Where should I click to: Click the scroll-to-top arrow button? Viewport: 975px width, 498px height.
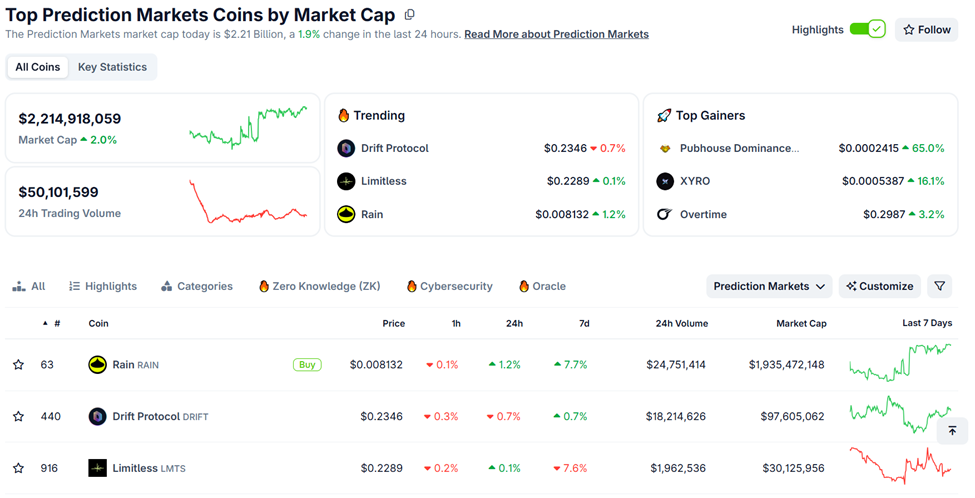tap(952, 431)
